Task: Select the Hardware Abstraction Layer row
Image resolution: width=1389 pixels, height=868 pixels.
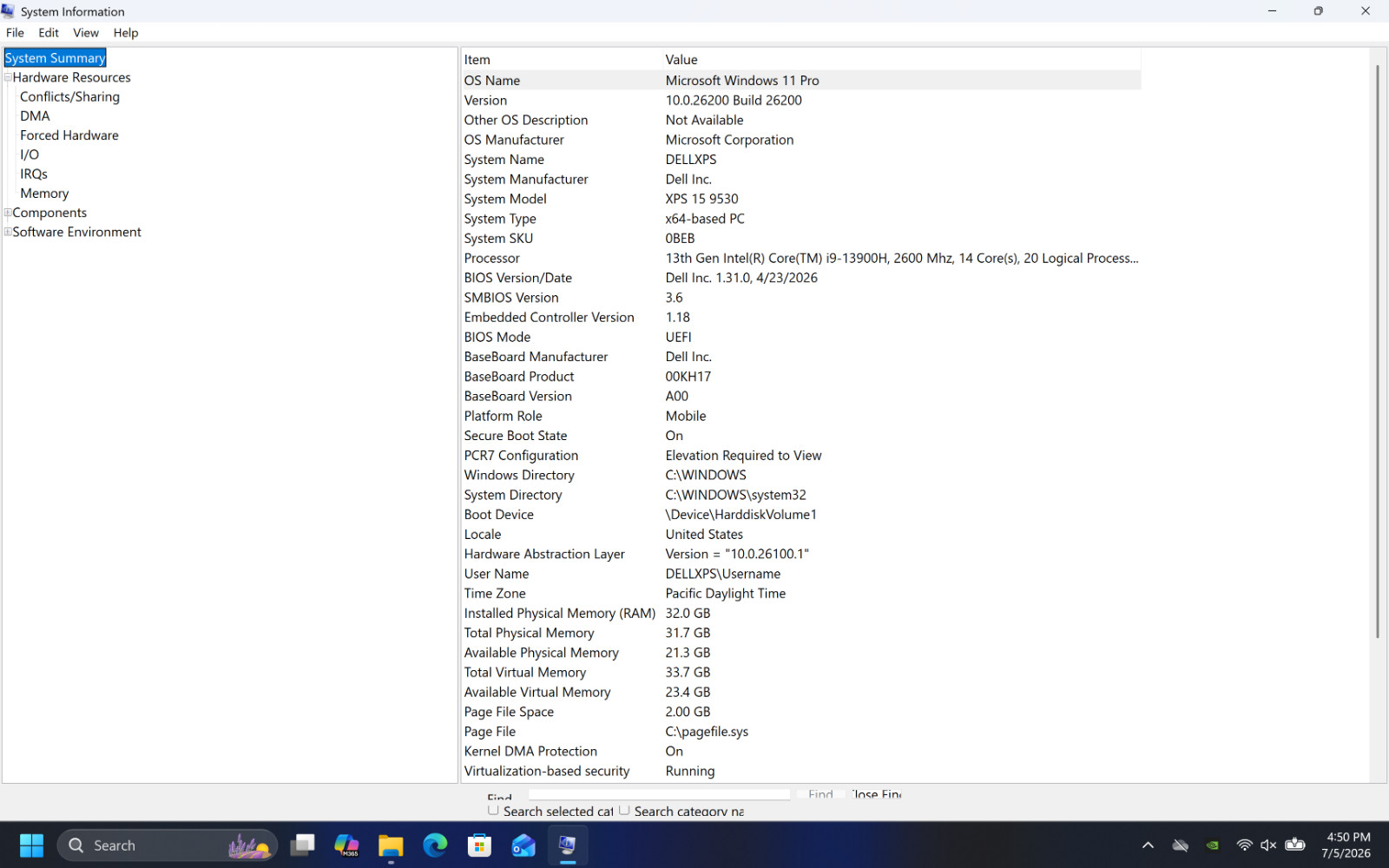Action: click(x=800, y=554)
